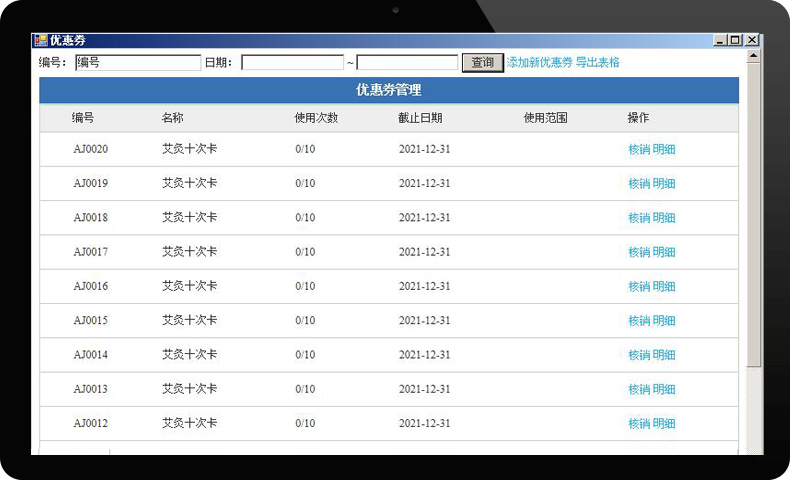Select the AJ0012 code cell
Screen dimensions: 790x480
click(x=91, y=423)
